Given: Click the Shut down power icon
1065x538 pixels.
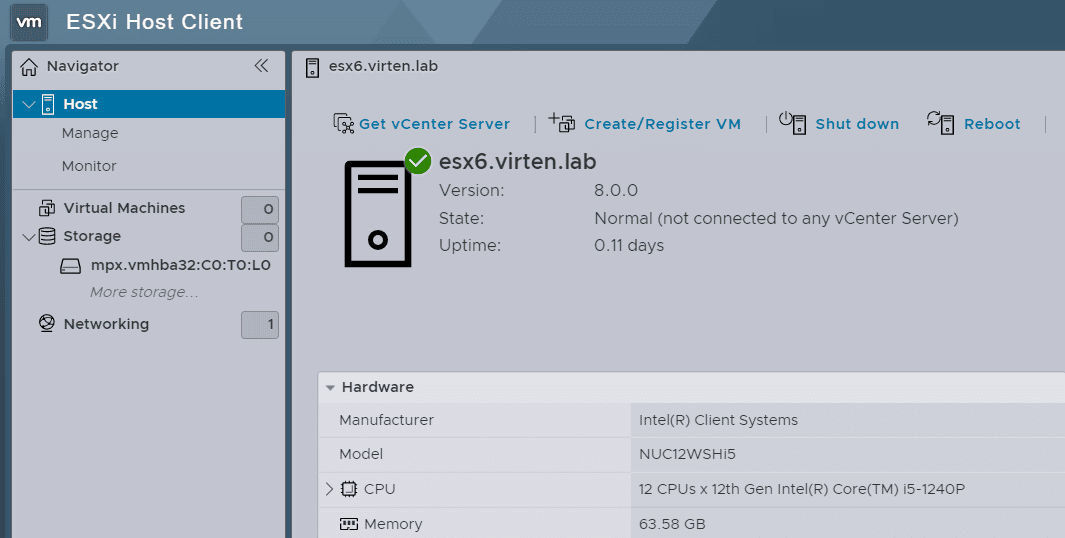Looking at the screenshot, I should [793, 122].
